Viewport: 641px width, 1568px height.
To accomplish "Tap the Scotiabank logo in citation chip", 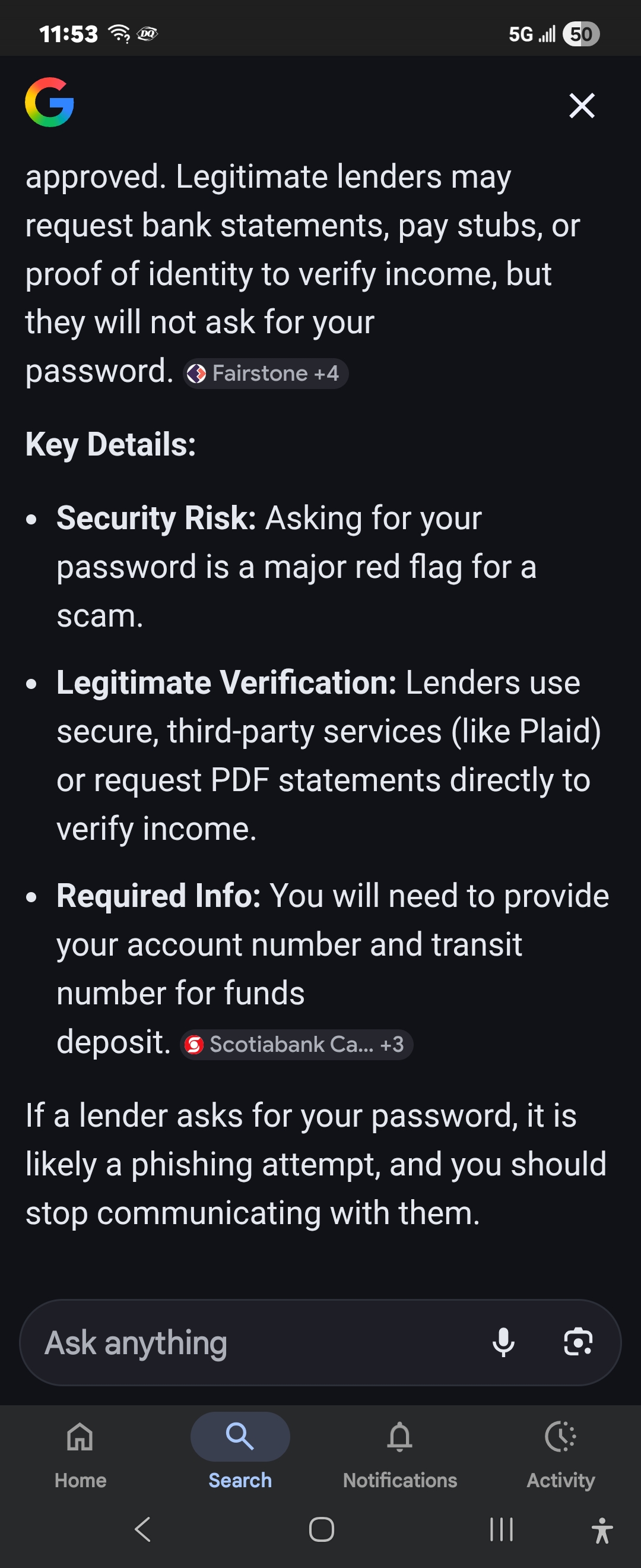I will 194,1045.
